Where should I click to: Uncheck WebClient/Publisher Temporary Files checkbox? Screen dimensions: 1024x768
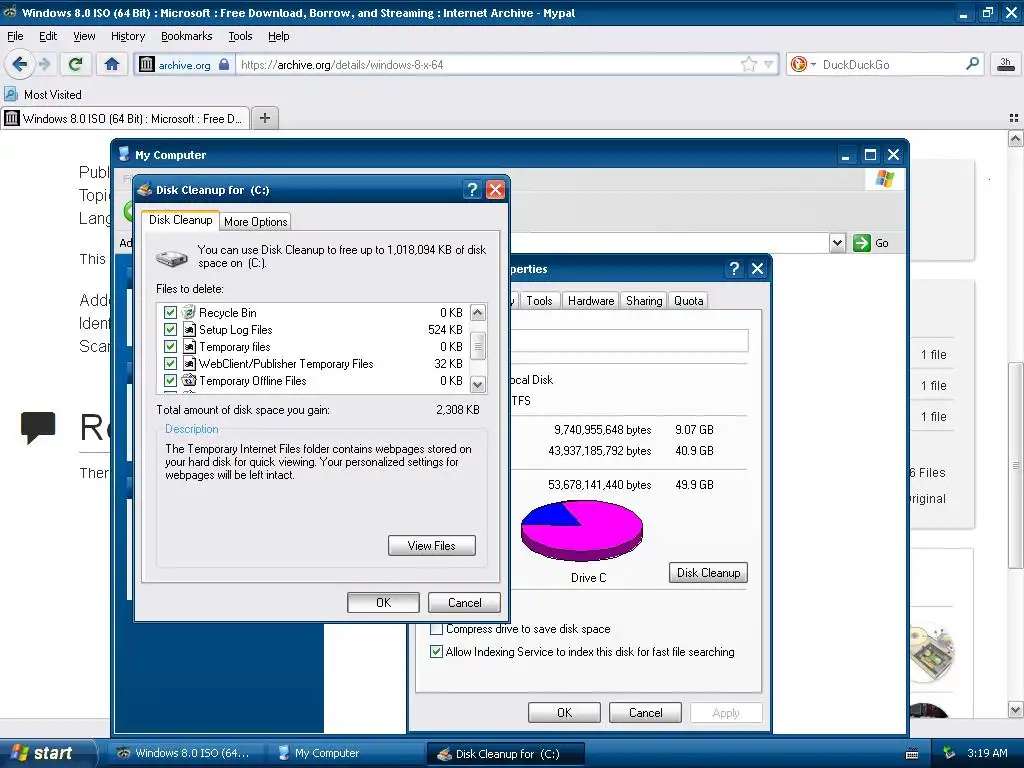tap(170, 363)
